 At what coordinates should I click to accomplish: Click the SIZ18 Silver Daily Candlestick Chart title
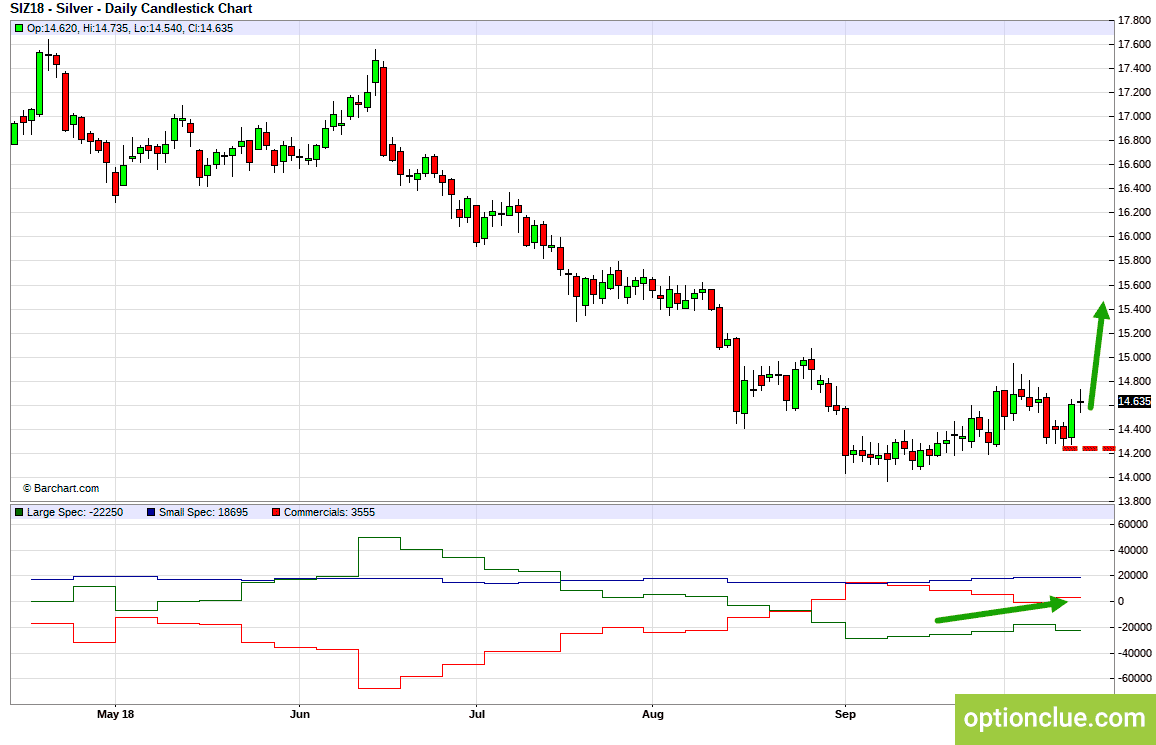tap(131, 9)
